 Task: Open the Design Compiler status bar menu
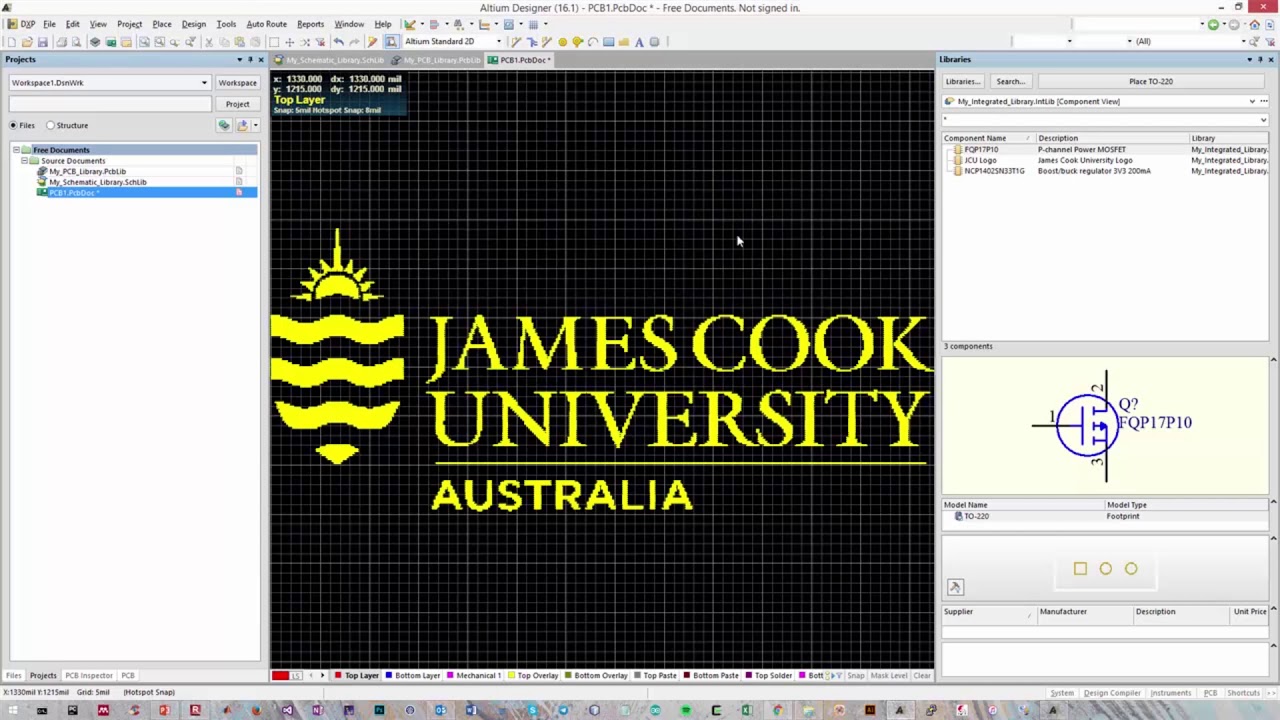1112,693
